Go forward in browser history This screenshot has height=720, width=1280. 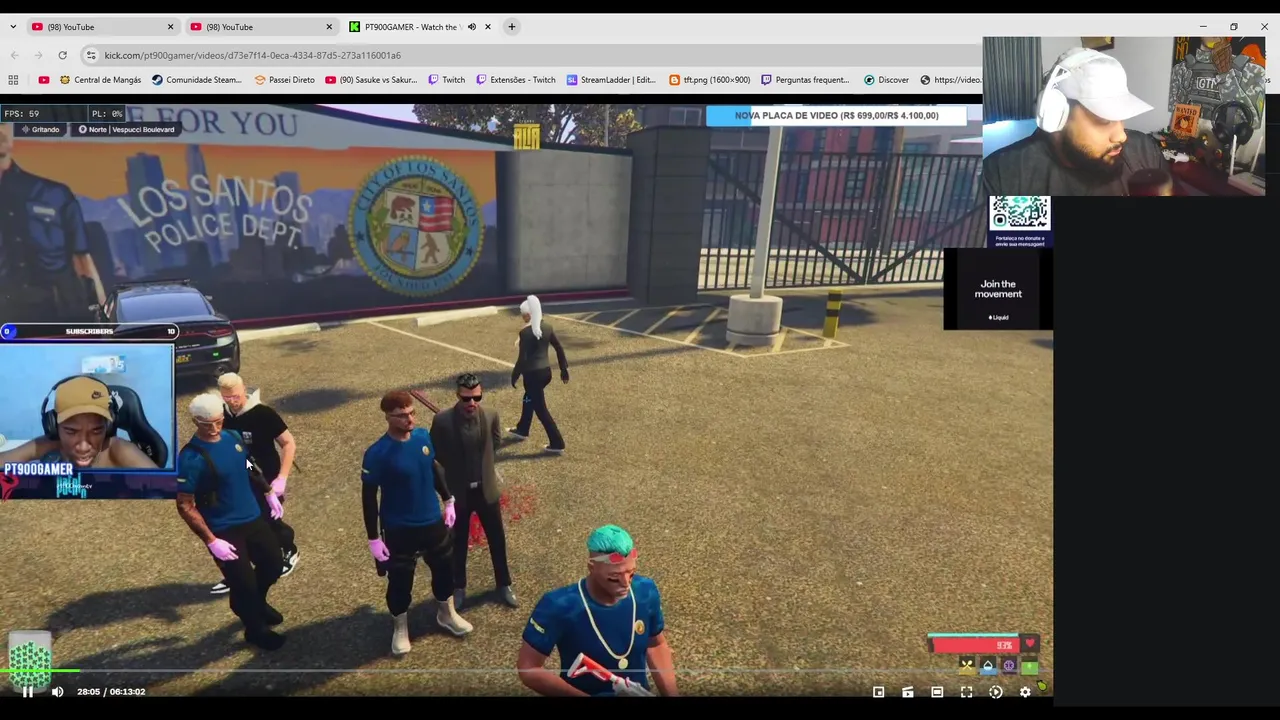point(38,55)
